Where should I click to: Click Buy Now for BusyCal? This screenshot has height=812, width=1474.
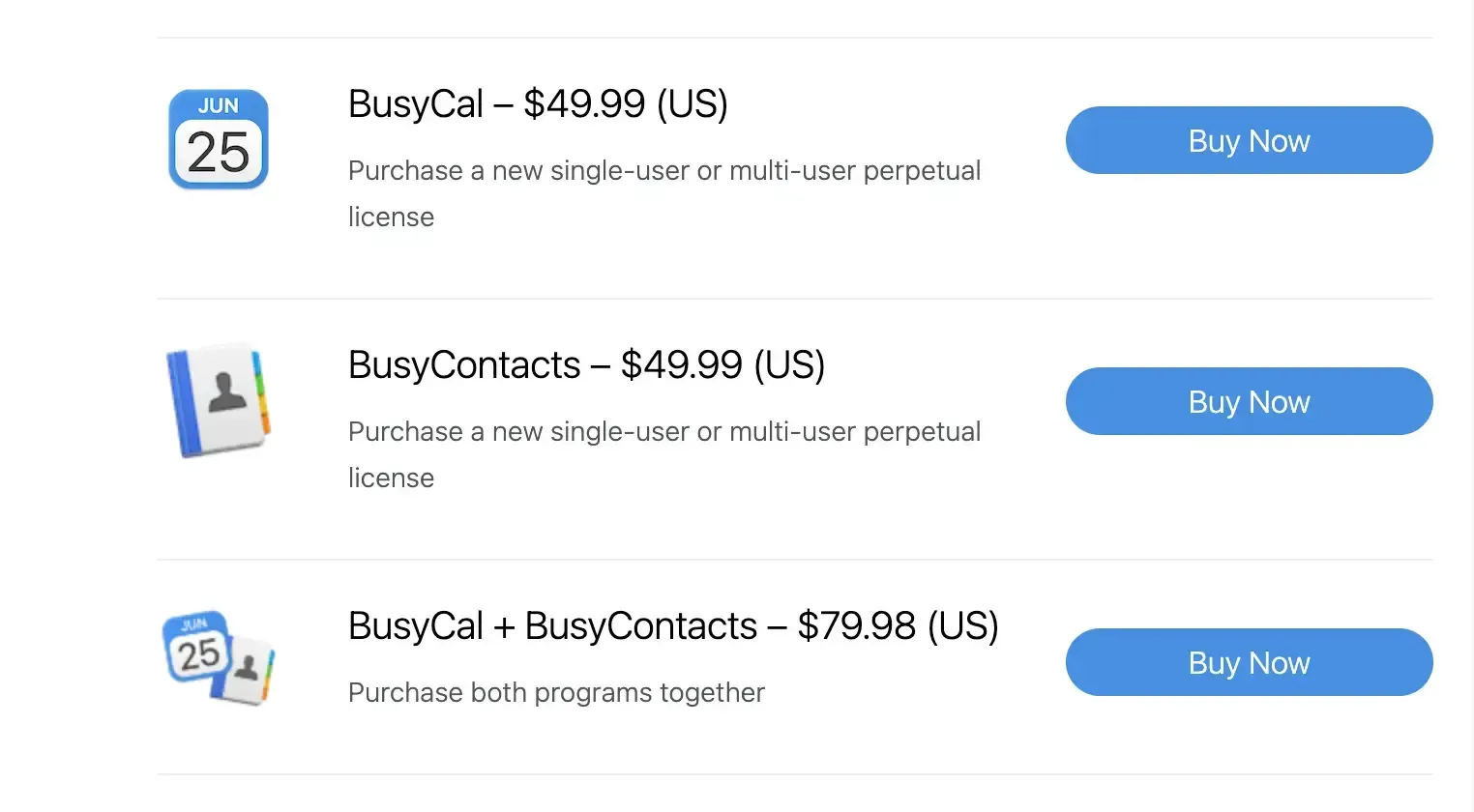point(1249,140)
